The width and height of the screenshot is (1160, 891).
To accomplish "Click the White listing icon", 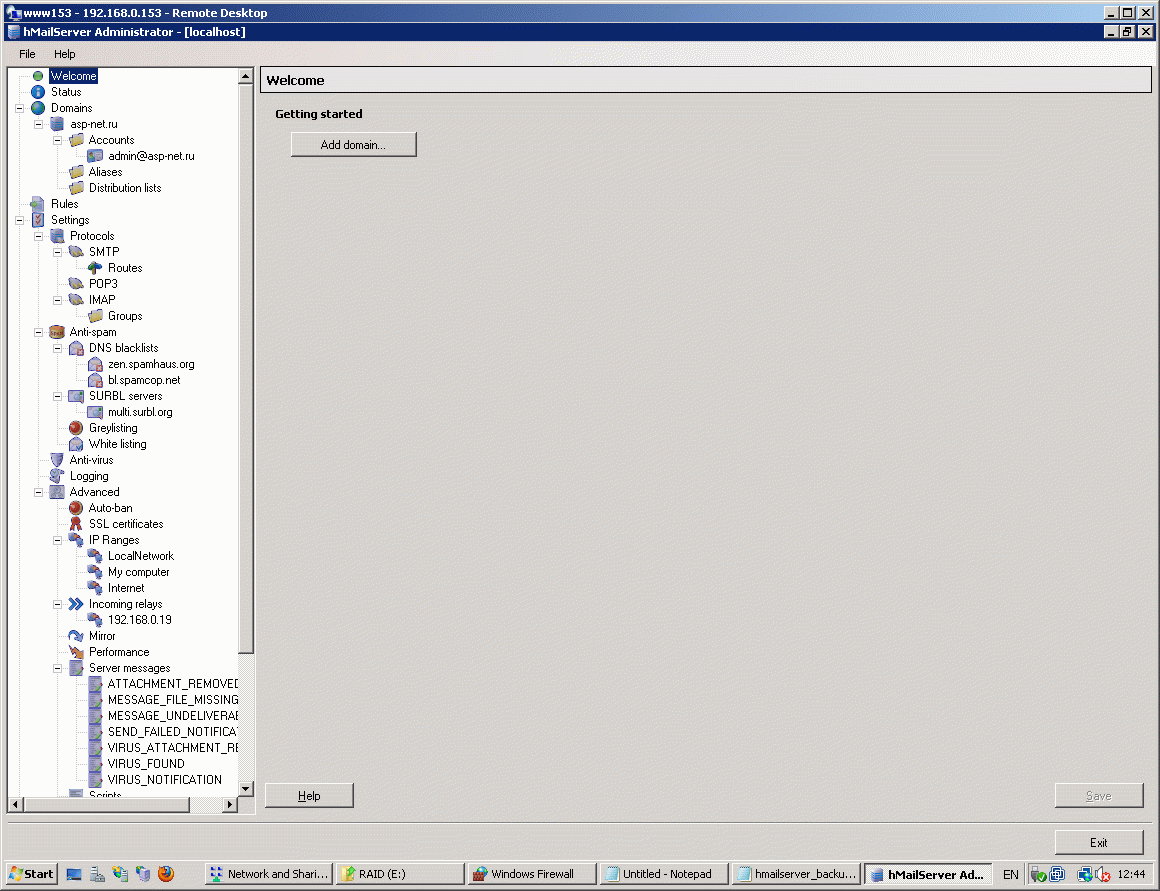I will pyautogui.click(x=75, y=444).
